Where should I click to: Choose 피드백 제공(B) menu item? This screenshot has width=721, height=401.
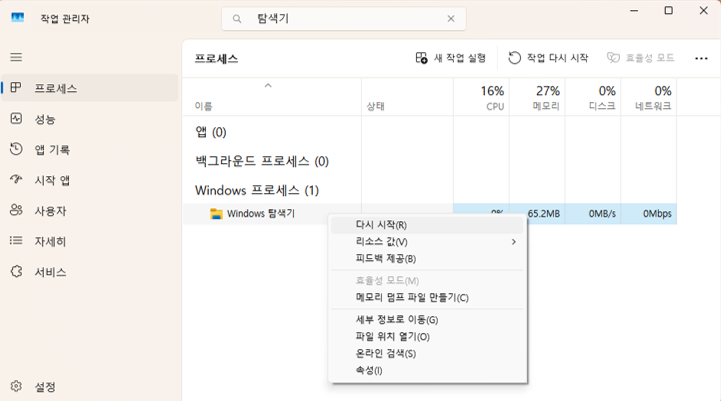427,259
